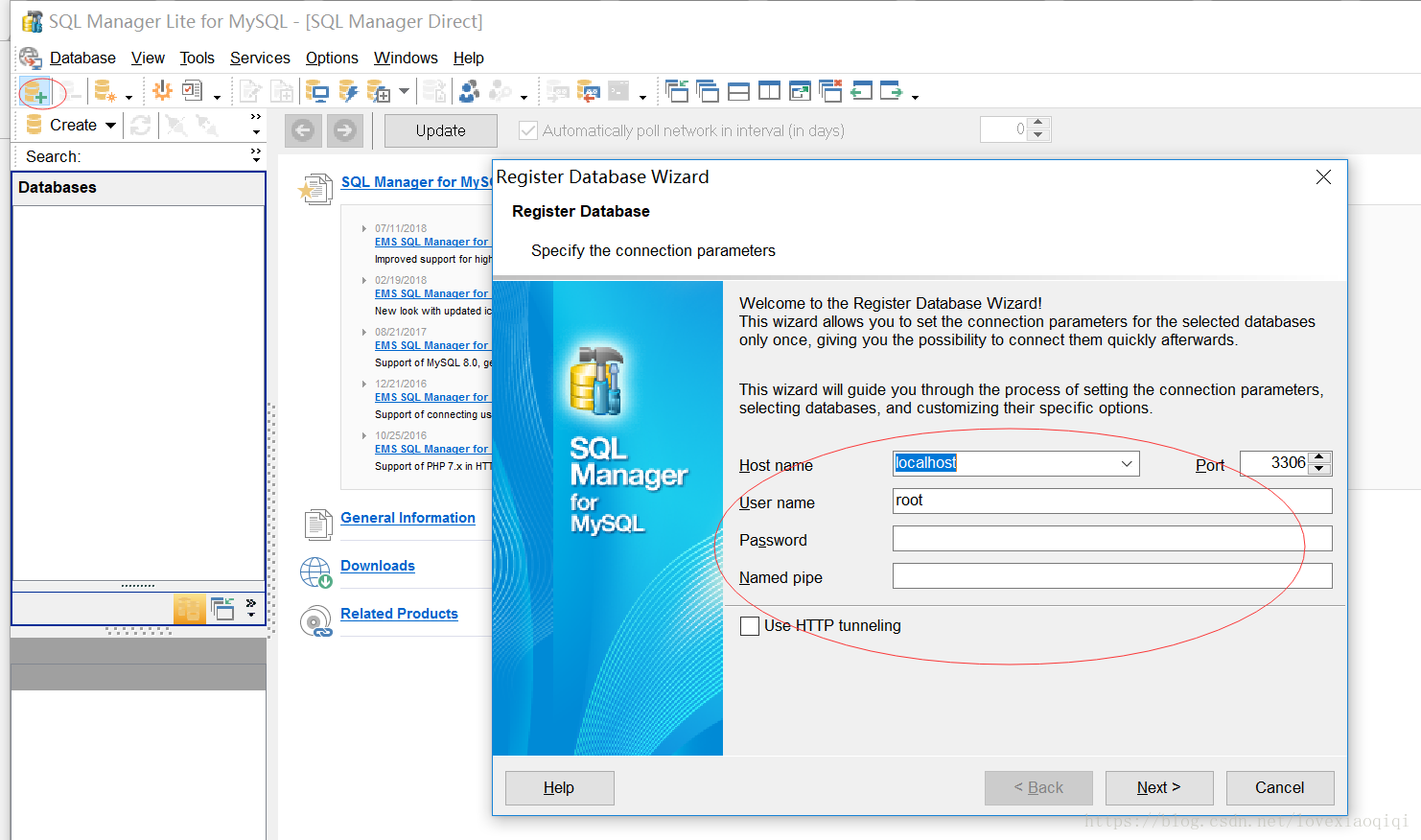Click the Downloads globe icon
The image size is (1421, 840).
point(315,572)
